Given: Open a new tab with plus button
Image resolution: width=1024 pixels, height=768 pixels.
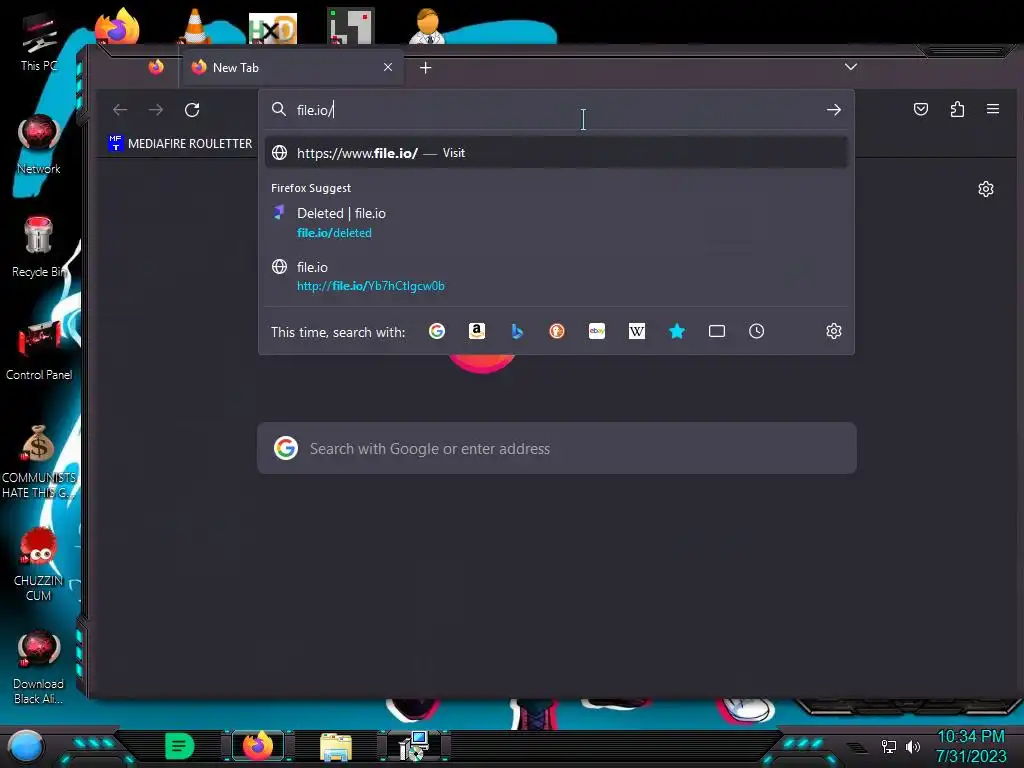Looking at the screenshot, I should (x=425, y=67).
